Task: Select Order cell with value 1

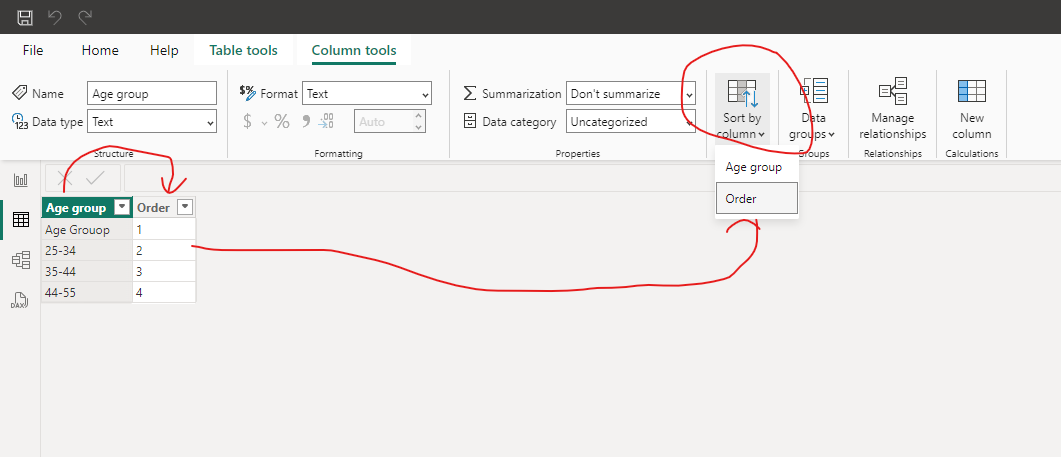Action: (164, 230)
